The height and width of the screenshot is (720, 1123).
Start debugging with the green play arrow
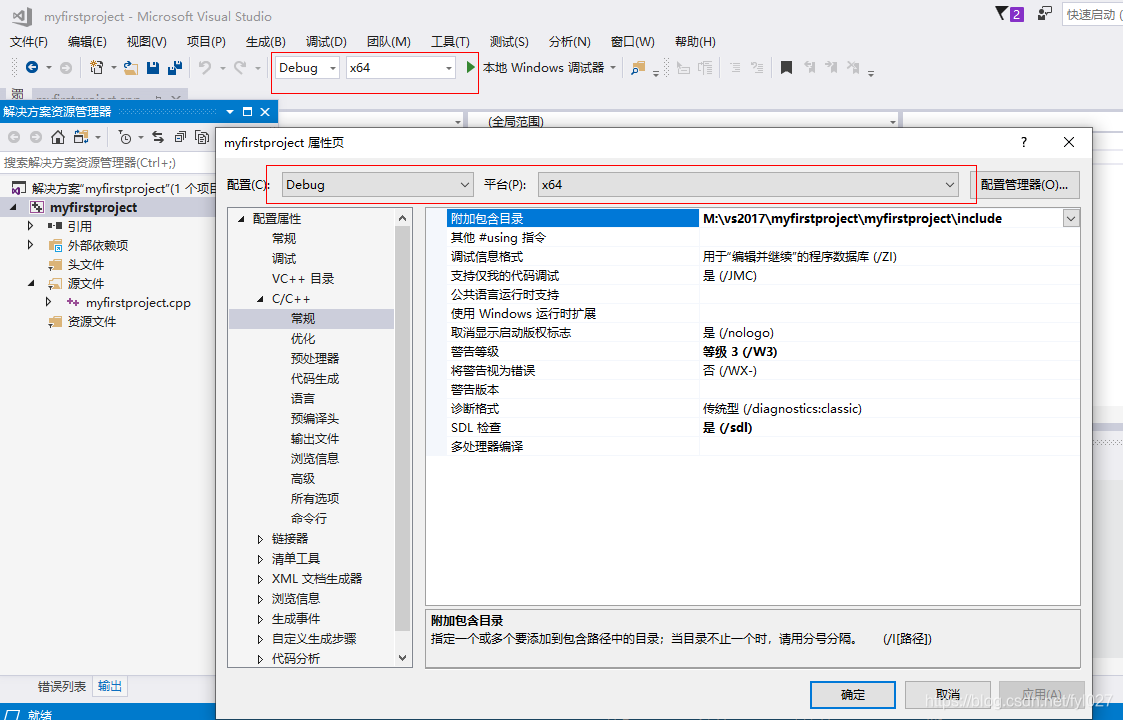click(x=471, y=67)
